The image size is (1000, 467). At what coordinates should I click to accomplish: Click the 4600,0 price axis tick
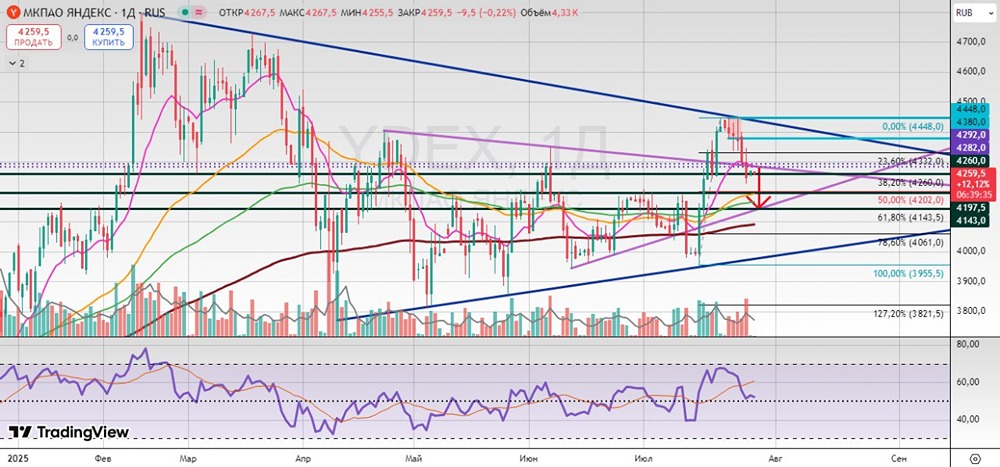pos(971,71)
